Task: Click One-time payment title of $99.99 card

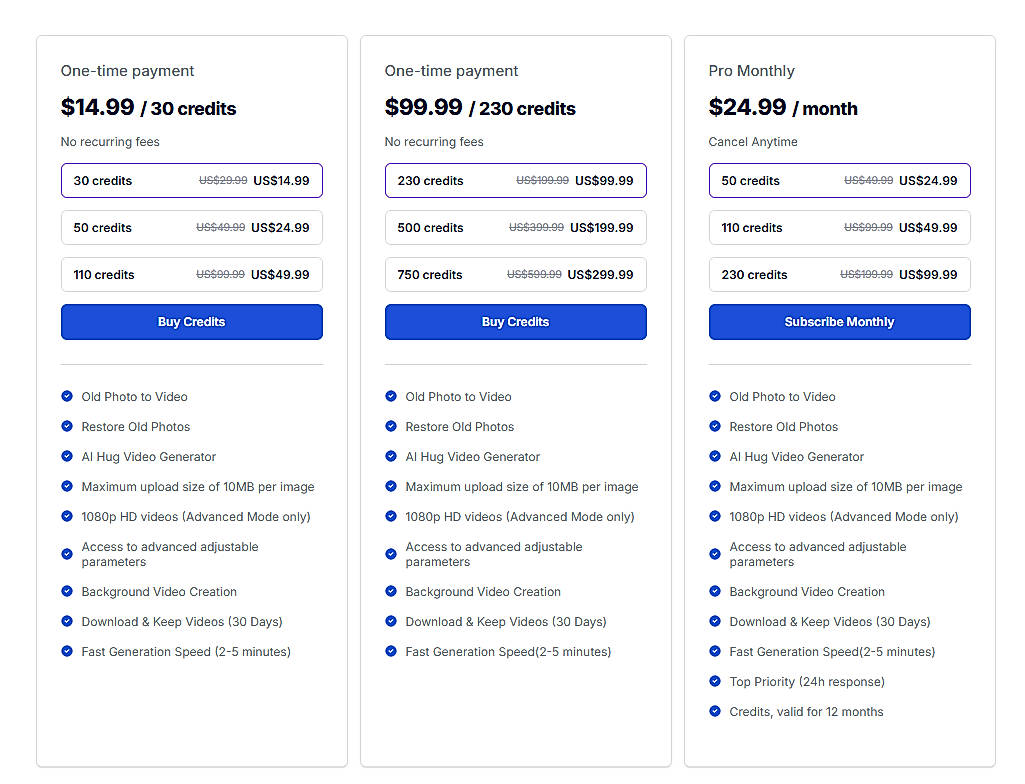Action: click(451, 71)
